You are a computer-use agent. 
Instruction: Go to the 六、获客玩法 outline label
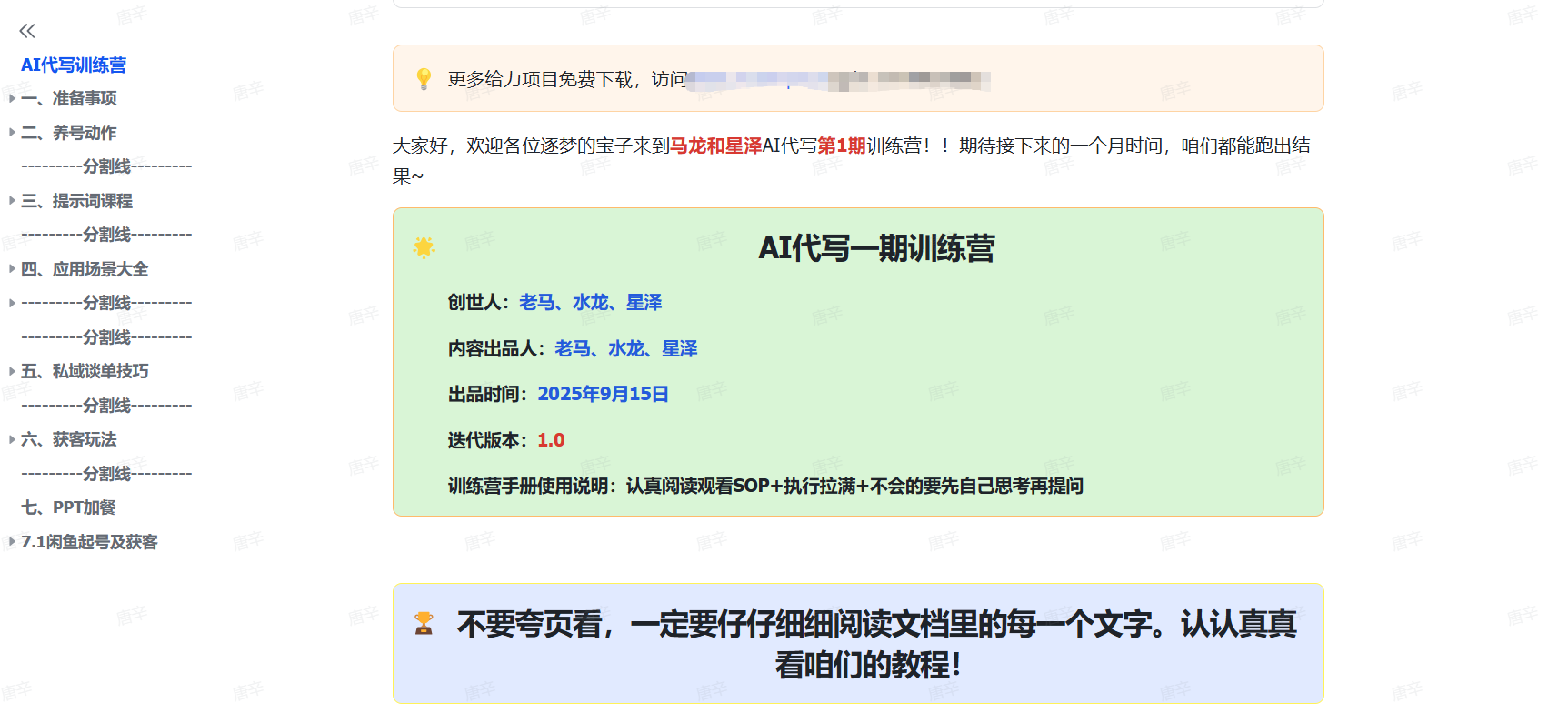pyautogui.click(x=68, y=439)
